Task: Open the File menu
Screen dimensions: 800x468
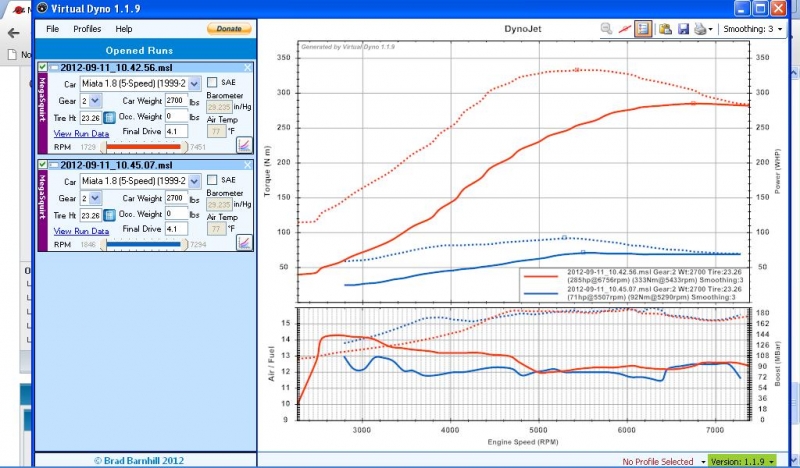Action: point(53,29)
